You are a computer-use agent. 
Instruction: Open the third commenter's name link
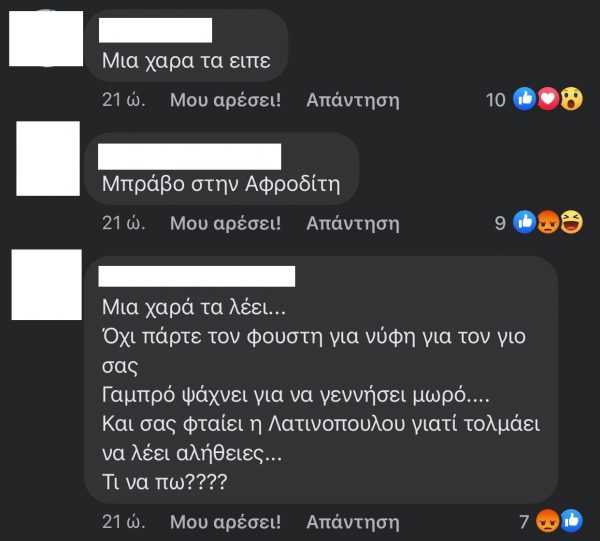pos(197,276)
